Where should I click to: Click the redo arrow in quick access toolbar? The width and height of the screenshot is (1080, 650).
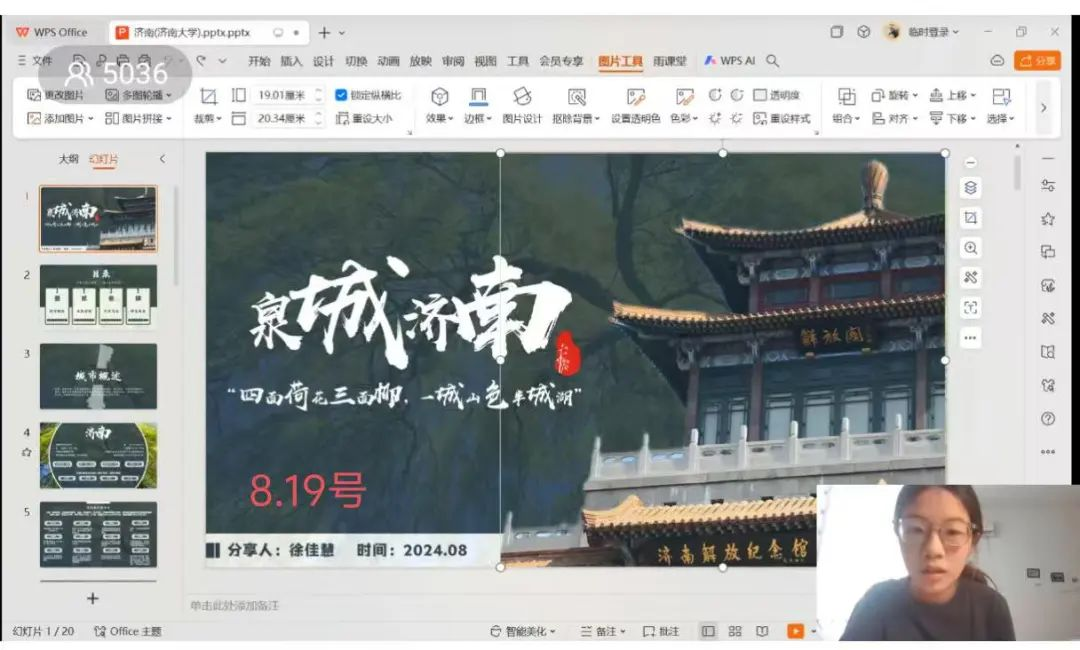pyautogui.click(x=201, y=61)
